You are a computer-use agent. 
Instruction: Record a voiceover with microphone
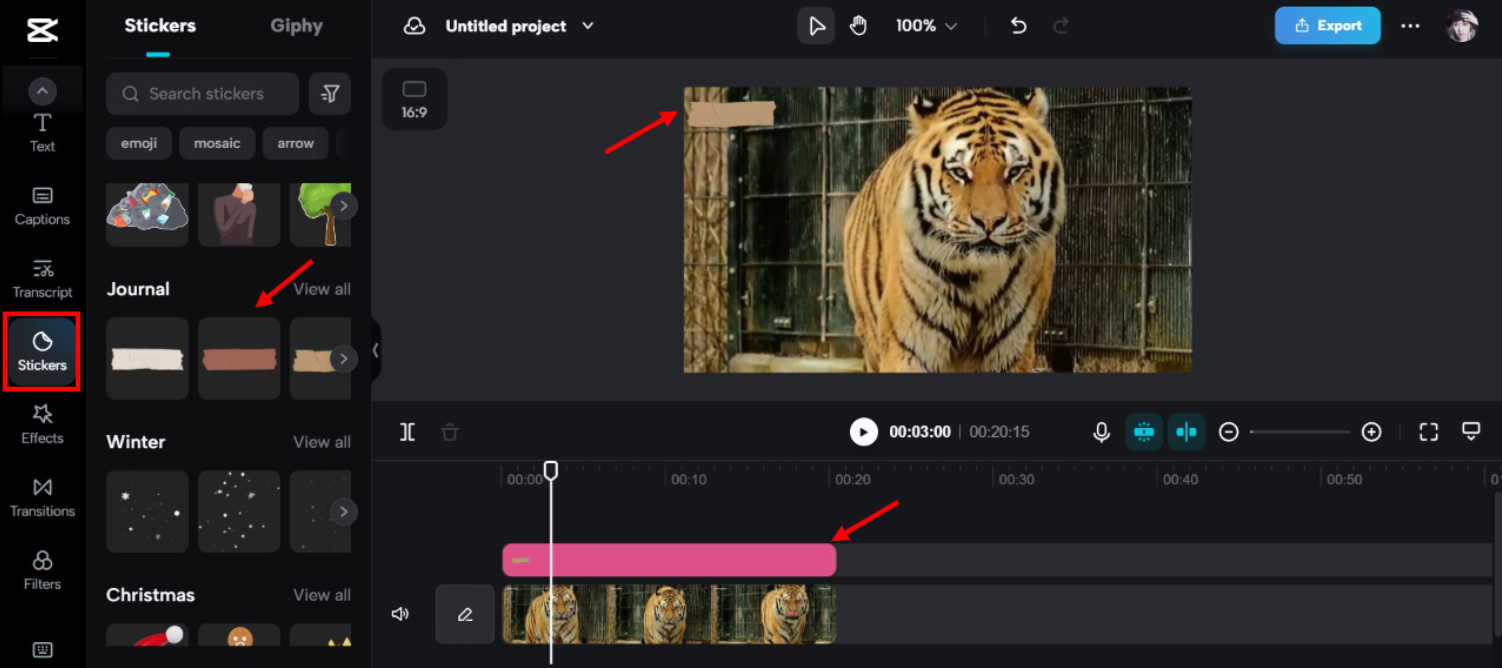tap(1101, 432)
